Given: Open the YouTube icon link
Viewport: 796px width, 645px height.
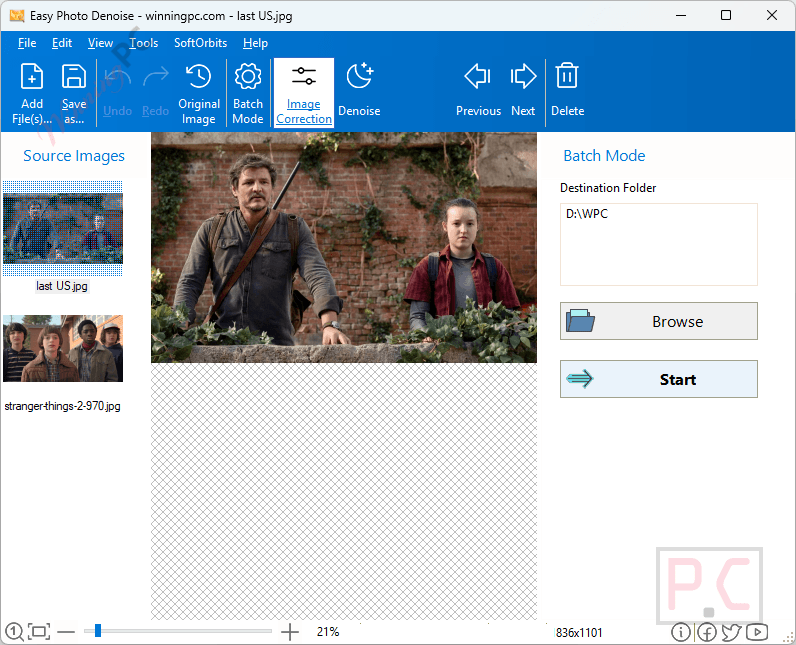Looking at the screenshot, I should [757, 632].
